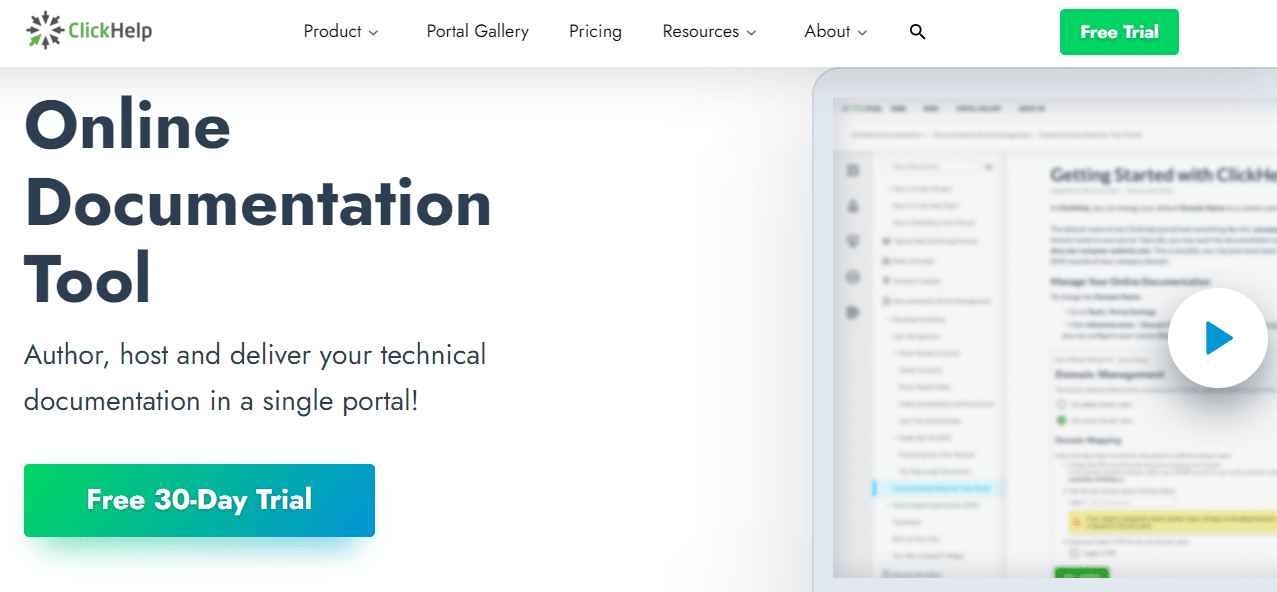Click the bottom icon in preview sidebar
Viewport: 1277px width, 592px height.
coord(853,312)
